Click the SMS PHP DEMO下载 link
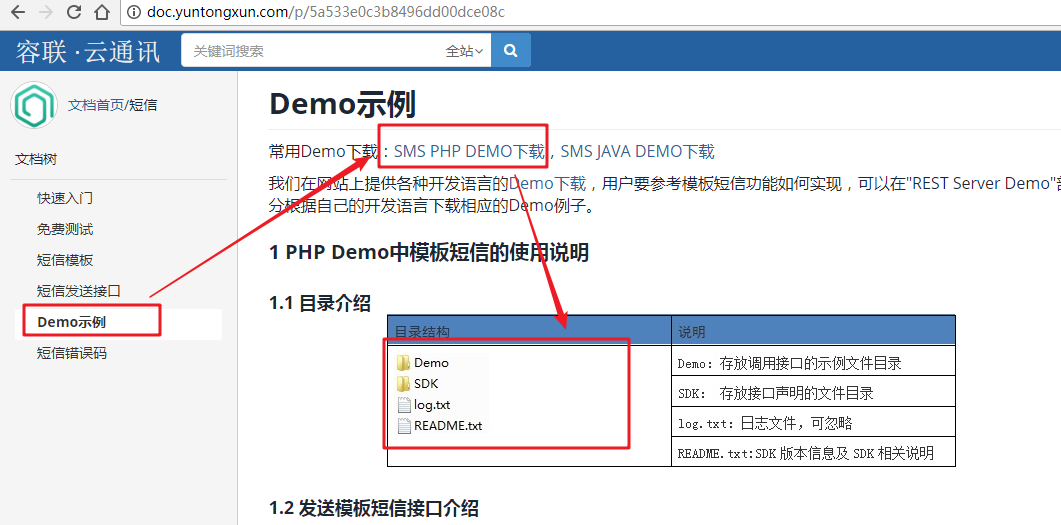The height and width of the screenshot is (525, 1061). coord(469,152)
